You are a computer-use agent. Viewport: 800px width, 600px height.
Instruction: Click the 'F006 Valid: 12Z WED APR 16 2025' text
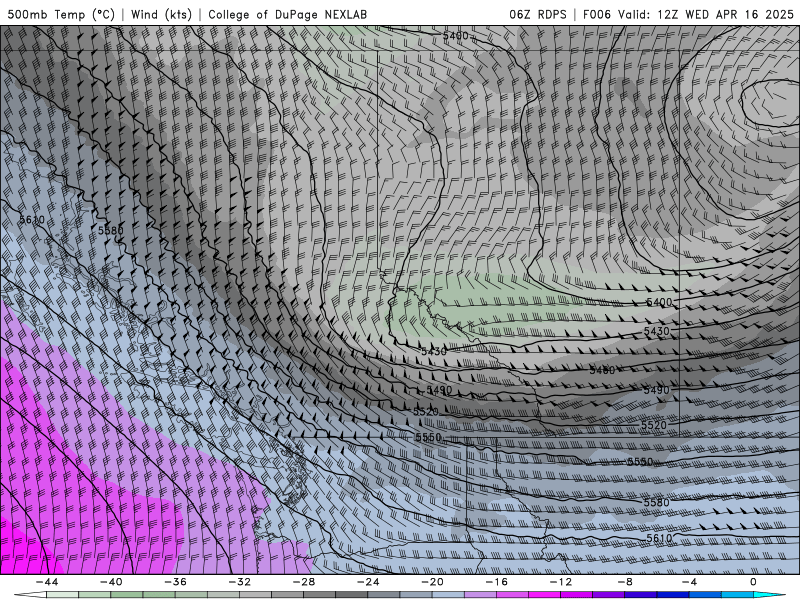tap(688, 14)
